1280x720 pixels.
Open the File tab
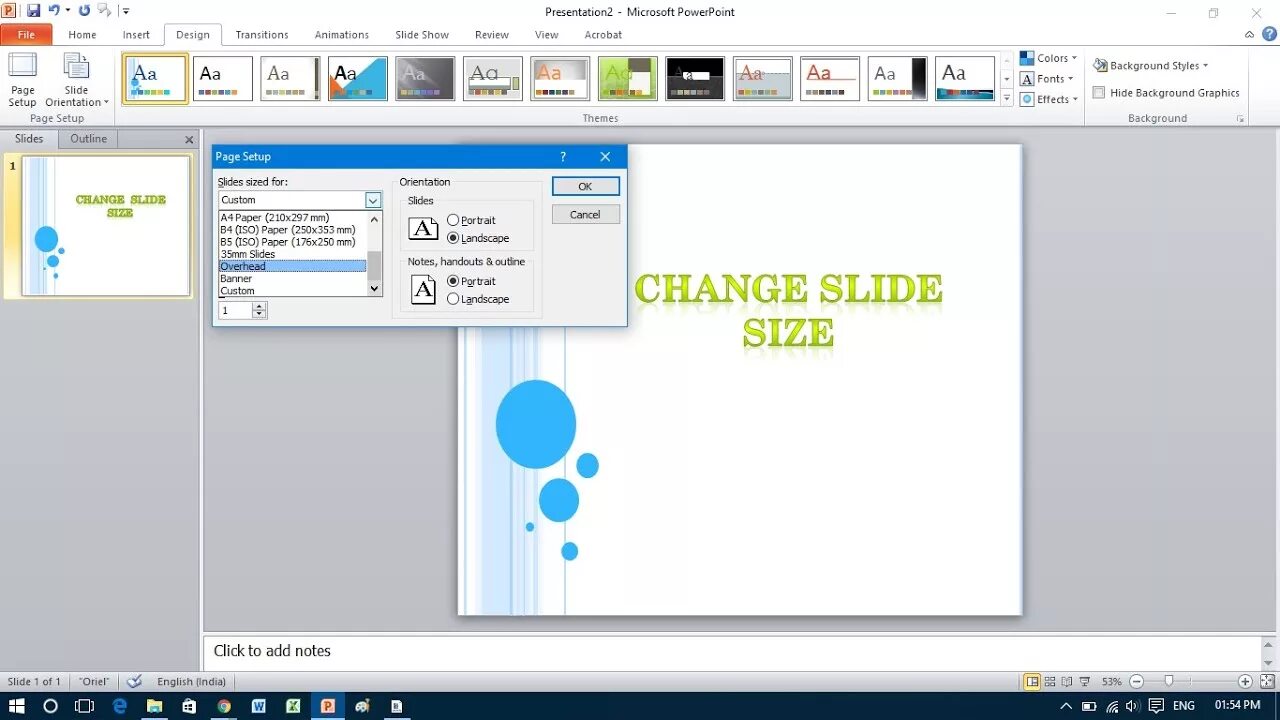[26, 35]
